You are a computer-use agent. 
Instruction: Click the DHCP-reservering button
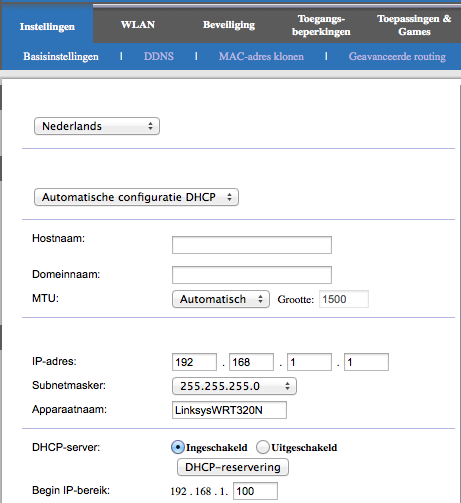(x=233, y=467)
